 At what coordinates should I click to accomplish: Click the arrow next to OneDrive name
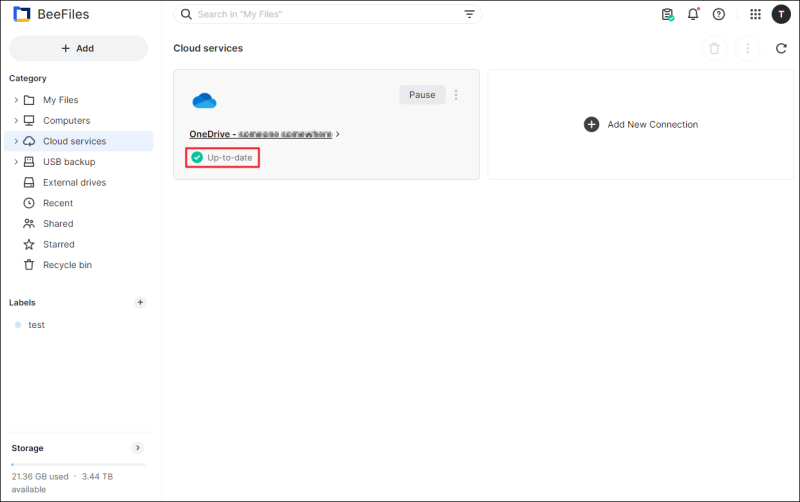pyautogui.click(x=338, y=134)
